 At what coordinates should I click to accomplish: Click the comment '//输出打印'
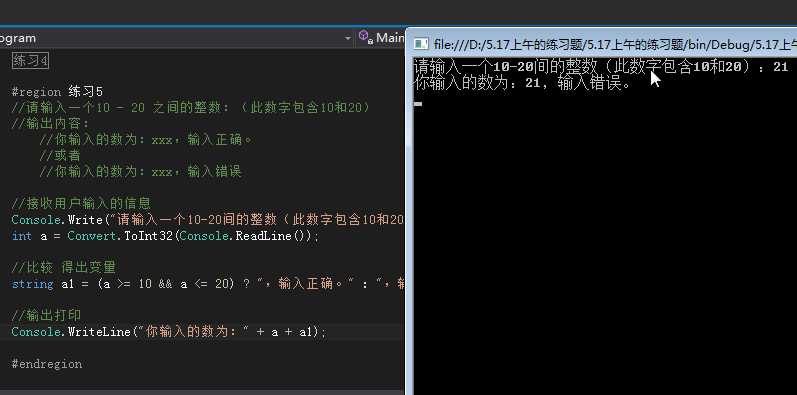(x=46, y=316)
